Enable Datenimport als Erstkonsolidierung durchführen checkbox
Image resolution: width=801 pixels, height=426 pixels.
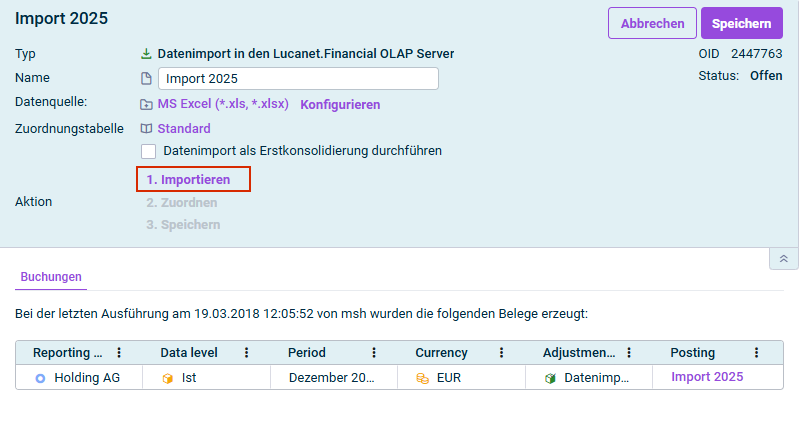149,151
